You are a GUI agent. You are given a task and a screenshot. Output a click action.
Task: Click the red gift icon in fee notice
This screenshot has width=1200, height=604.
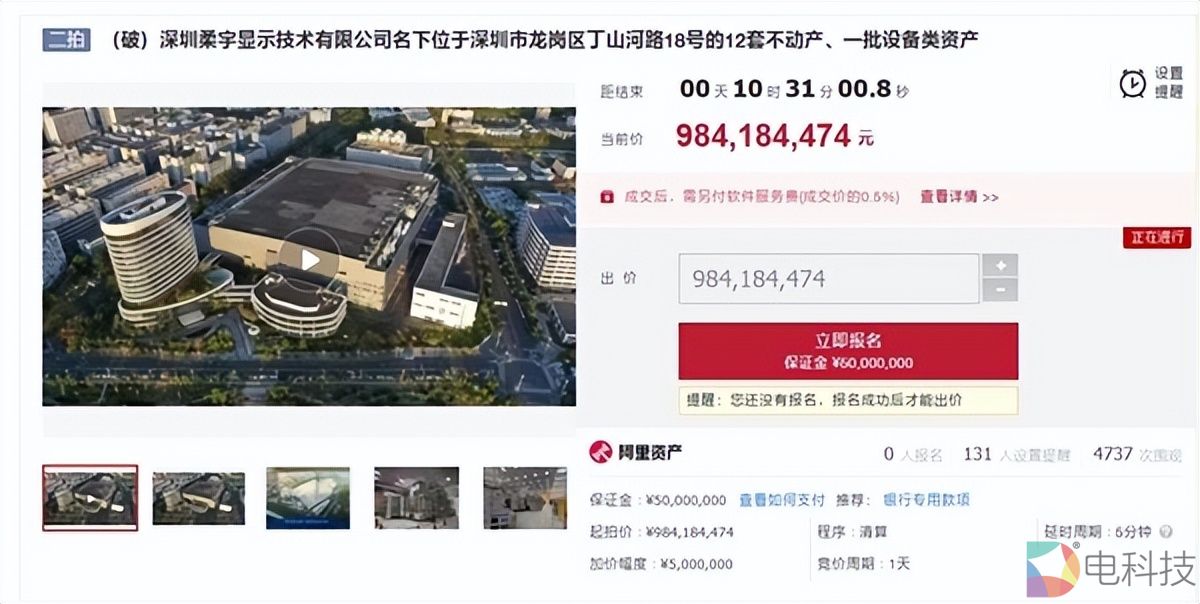(606, 197)
